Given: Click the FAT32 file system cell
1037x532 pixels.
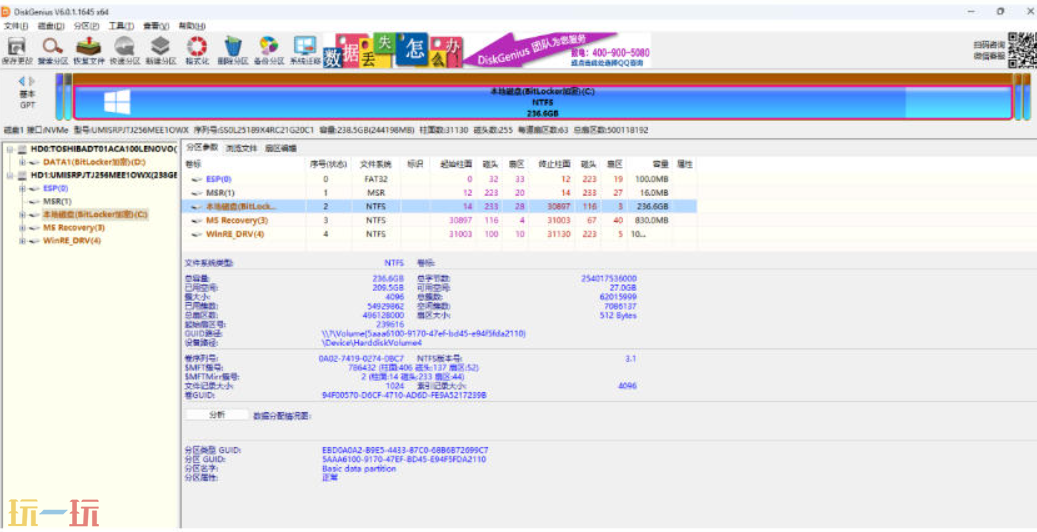Looking at the screenshot, I should [375, 179].
